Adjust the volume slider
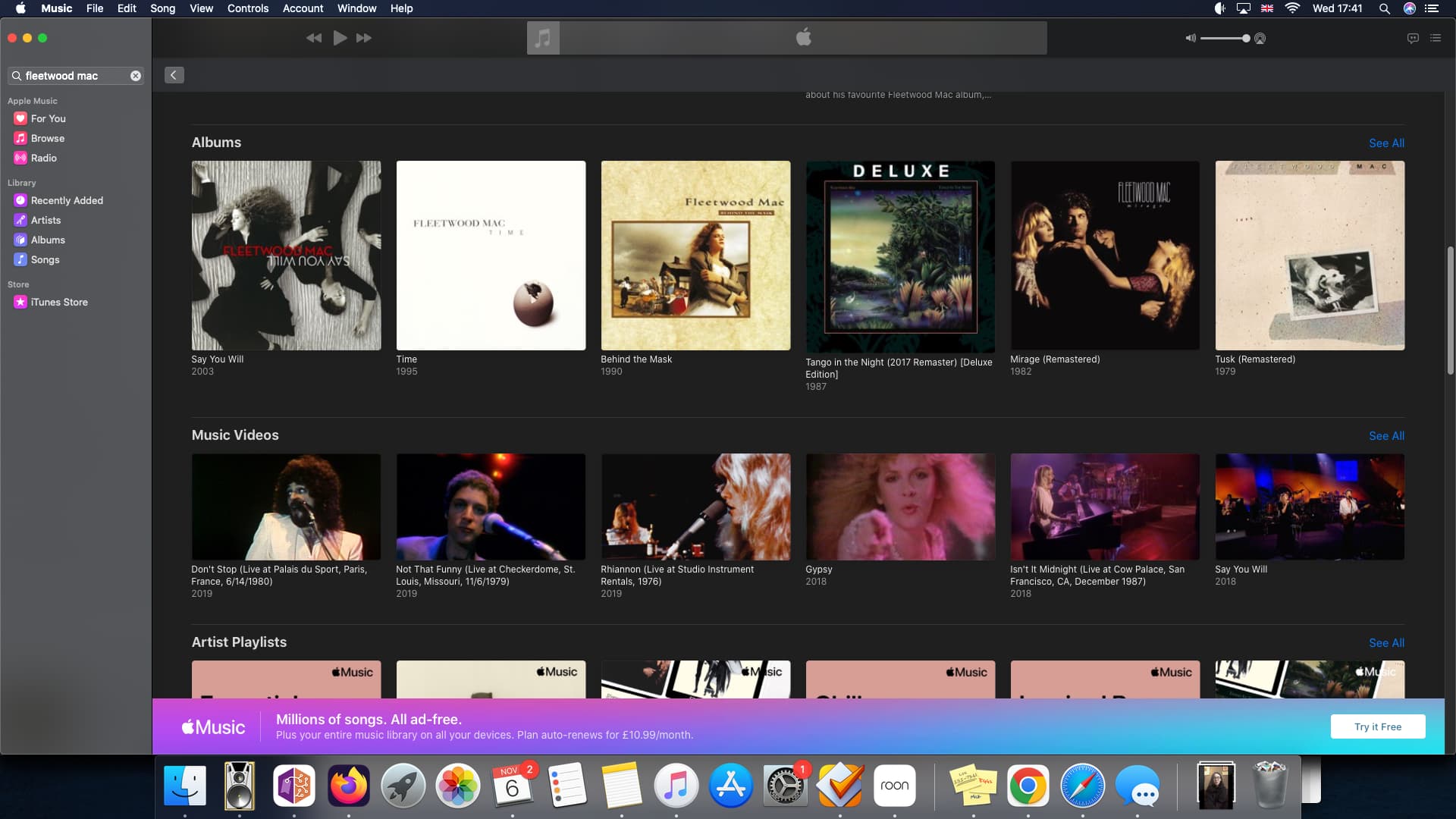 [x=1225, y=39]
